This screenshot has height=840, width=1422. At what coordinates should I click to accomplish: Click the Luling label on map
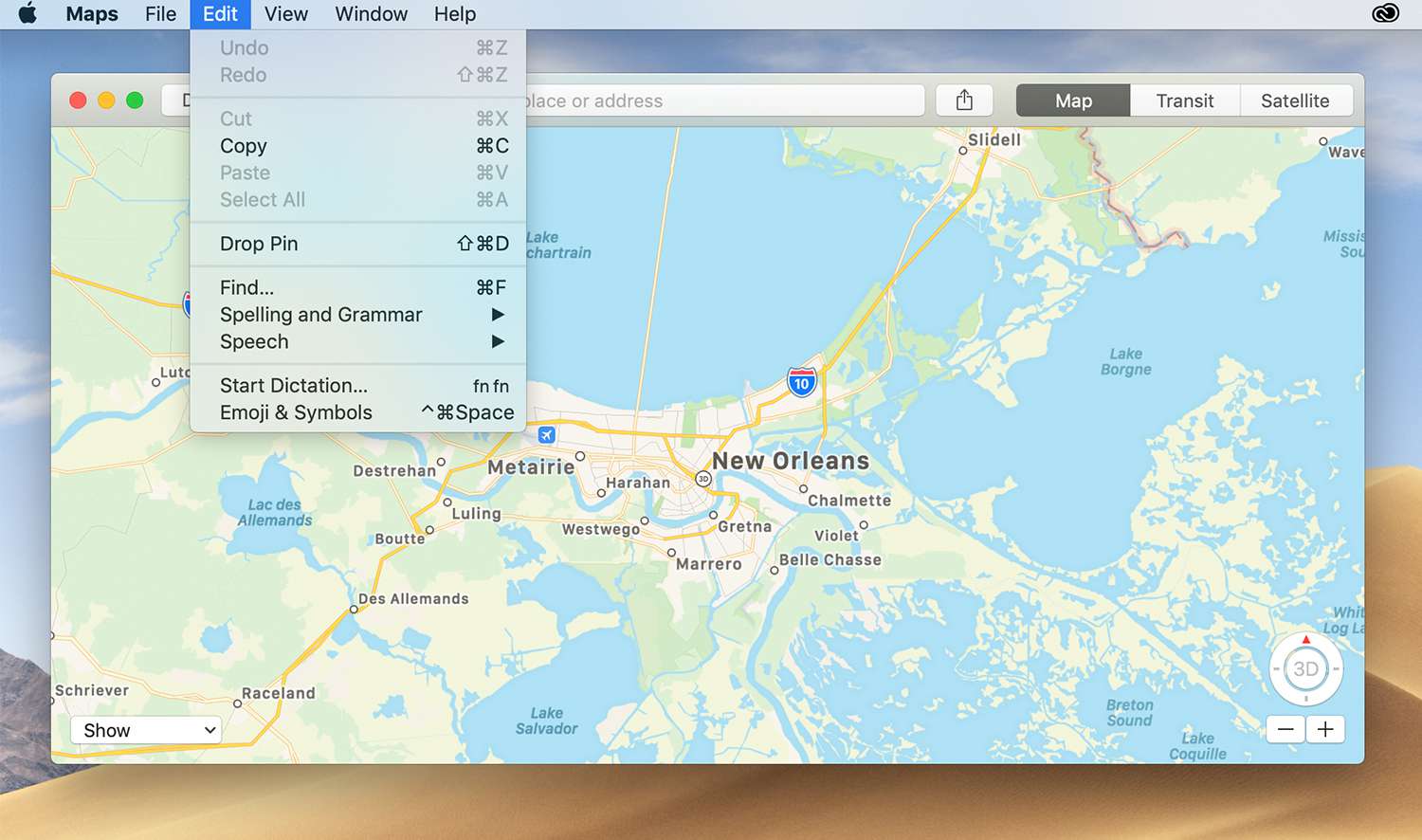476,514
